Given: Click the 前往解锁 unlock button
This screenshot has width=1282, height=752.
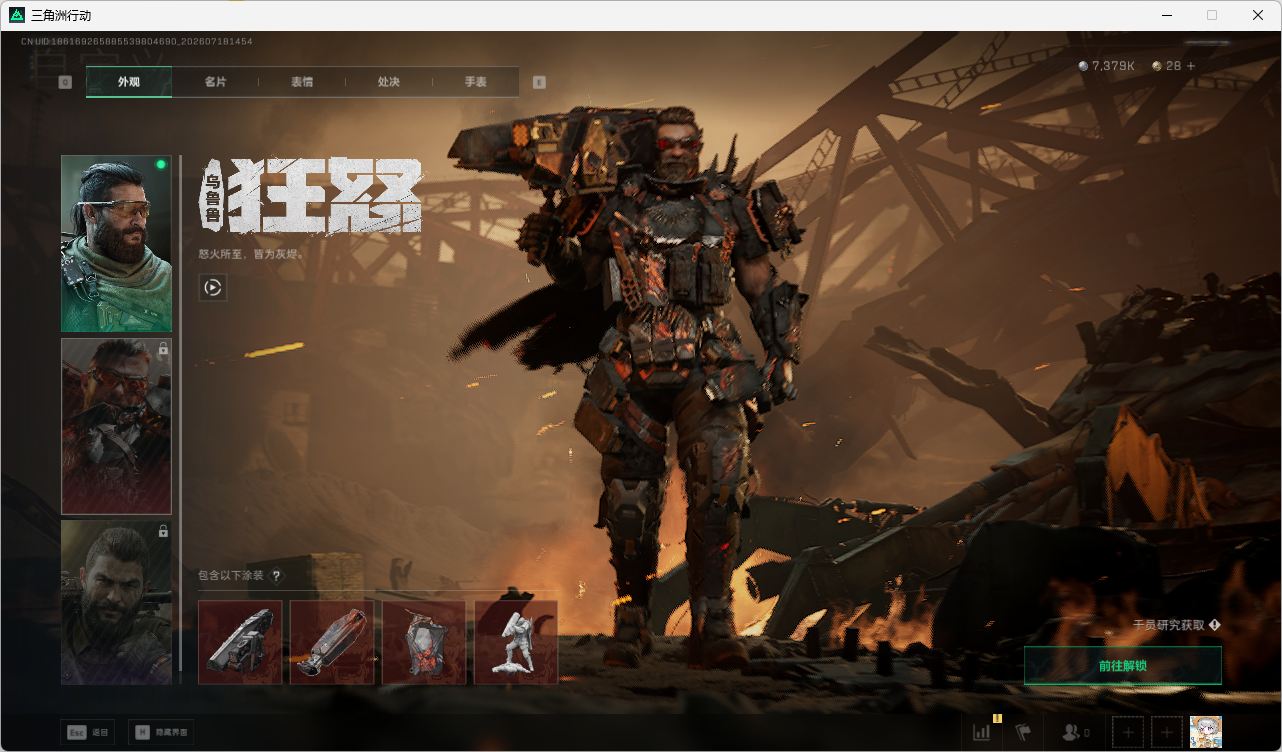Looking at the screenshot, I should [x=1122, y=666].
